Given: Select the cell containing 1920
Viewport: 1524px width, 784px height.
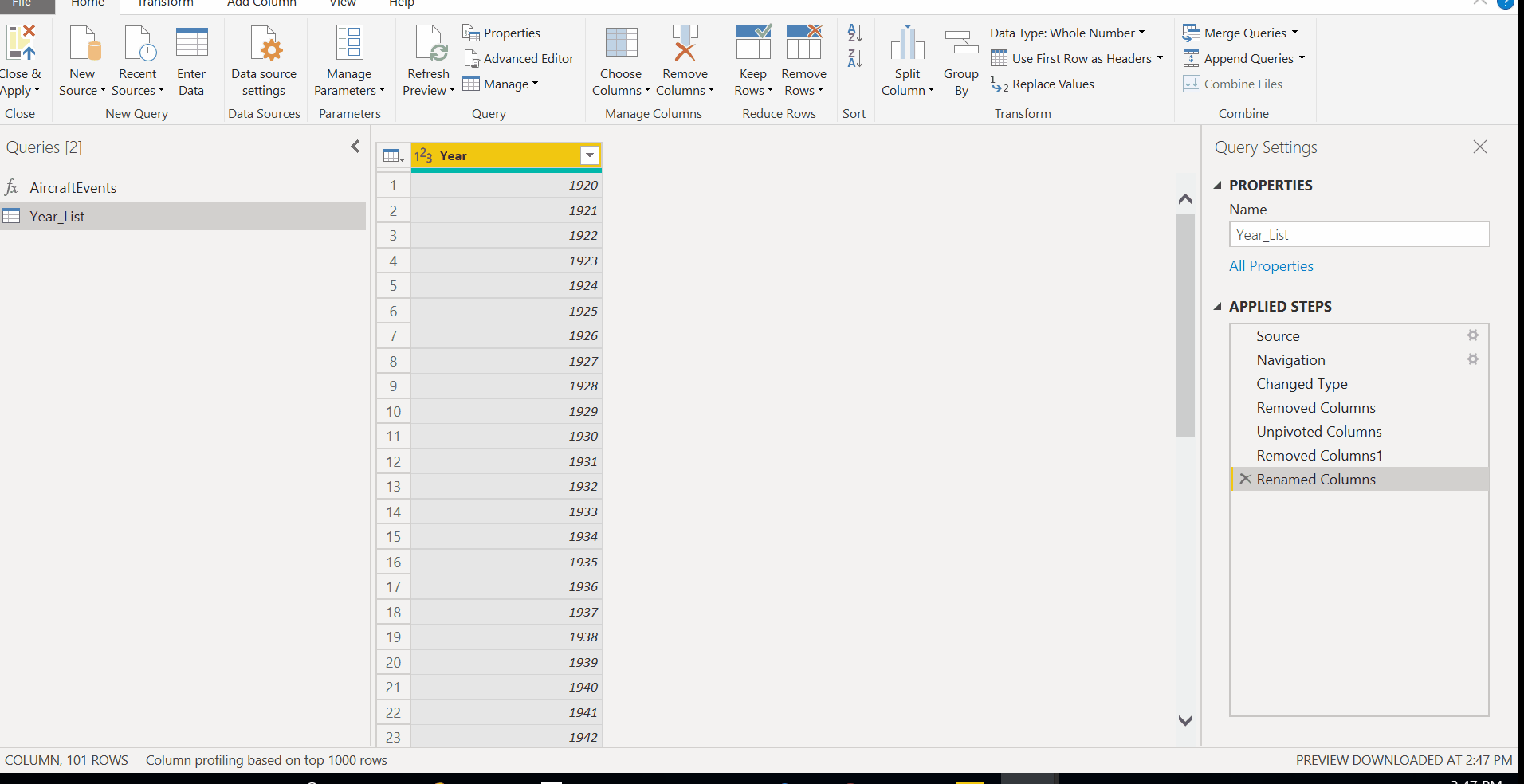Looking at the screenshot, I should pyautogui.click(x=506, y=185).
